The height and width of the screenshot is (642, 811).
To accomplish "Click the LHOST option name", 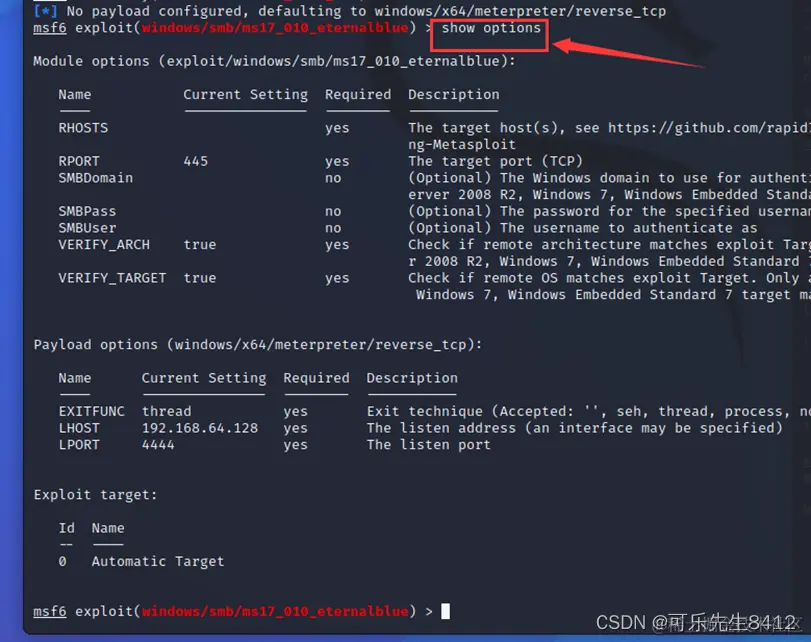I will (79, 428).
